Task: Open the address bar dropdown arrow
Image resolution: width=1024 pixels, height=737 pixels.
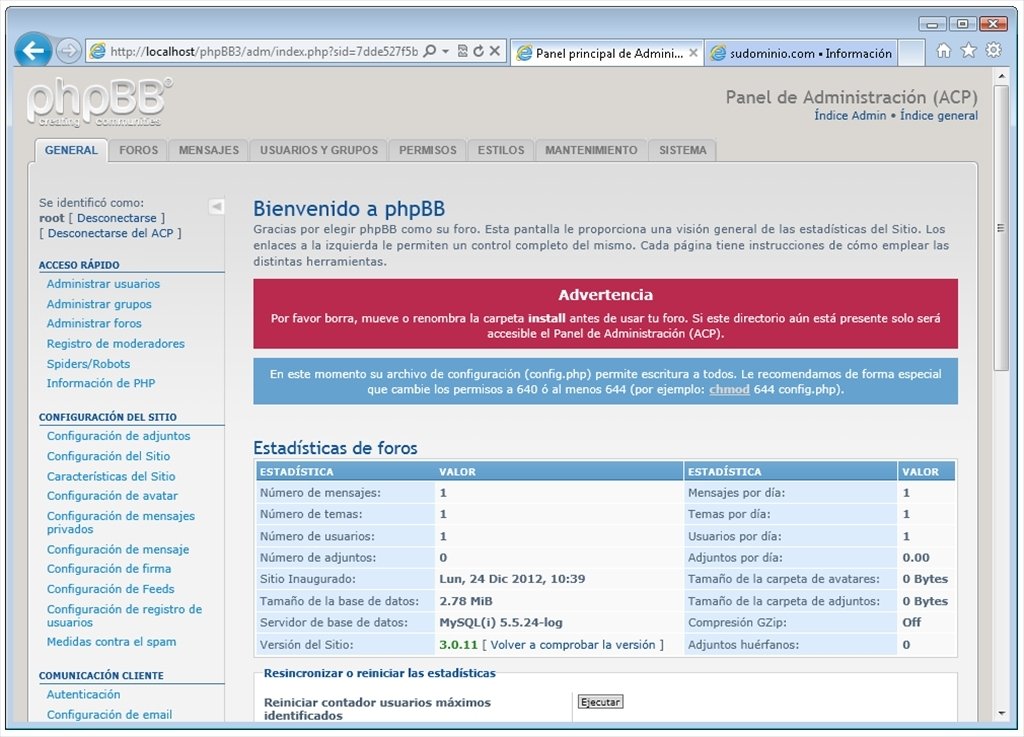Action: tap(445, 51)
